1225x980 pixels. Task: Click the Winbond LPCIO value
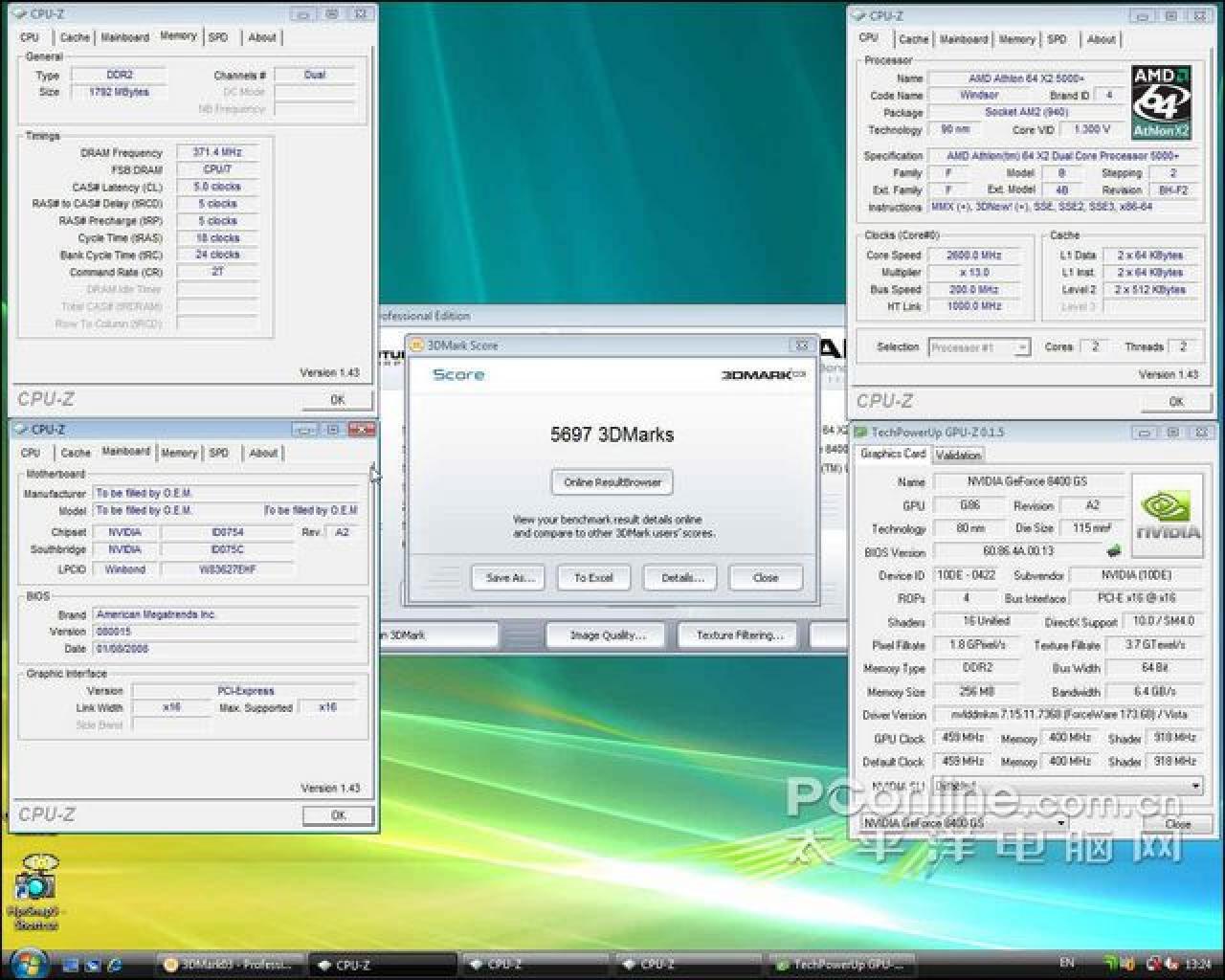click(x=125, y=569)
